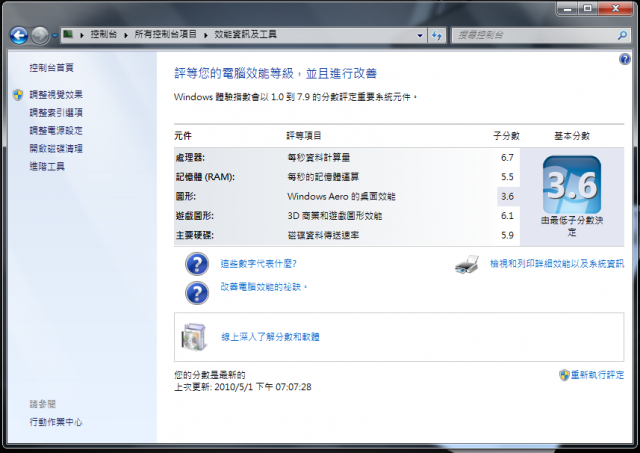
Task: Click the Forward navigation arrow button
Action: (40, 36)
